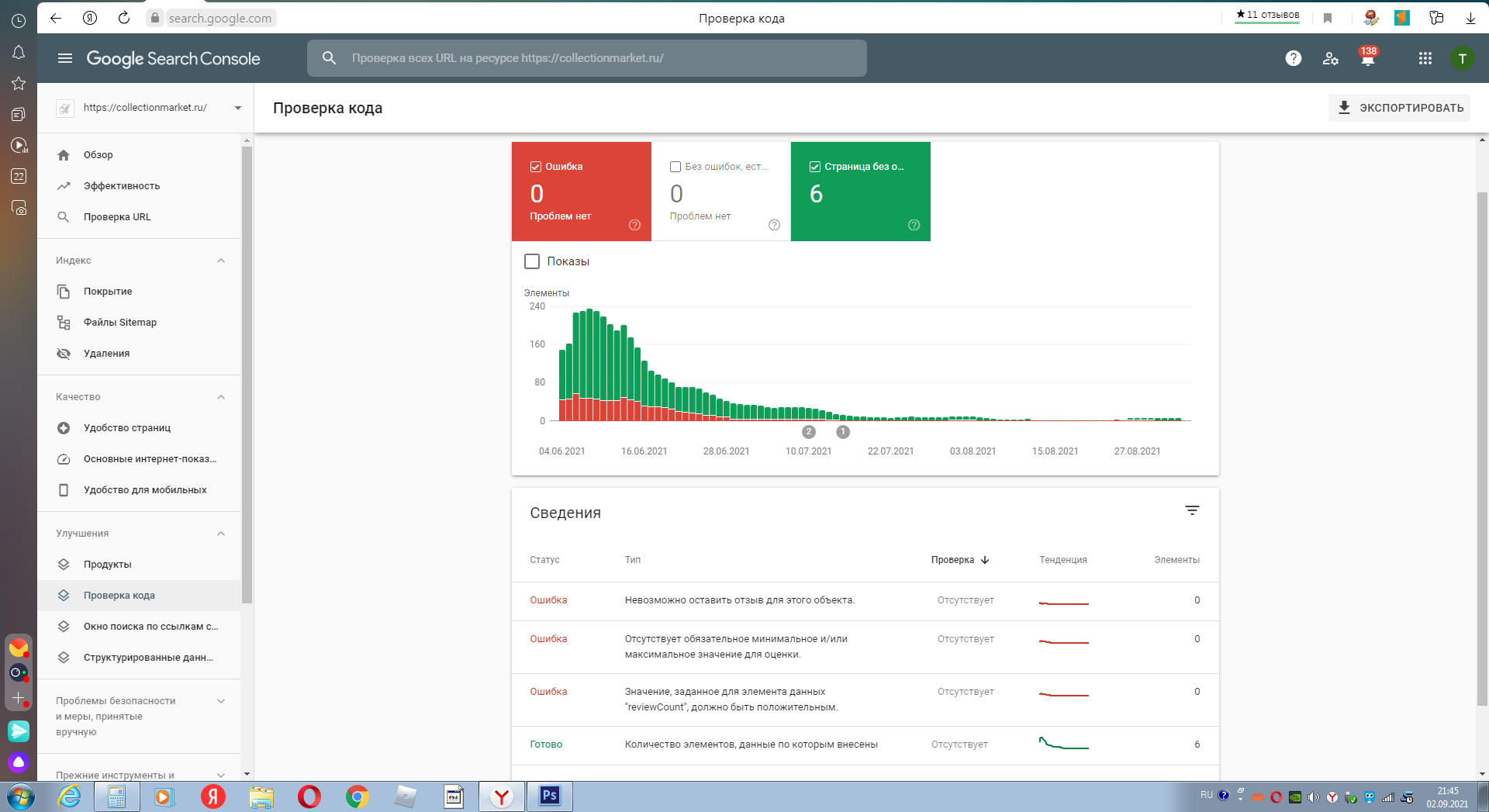Open the filter icon in Сведения table
The height and width of the screenshot is (812, 1489).
tap(1192, 510)
